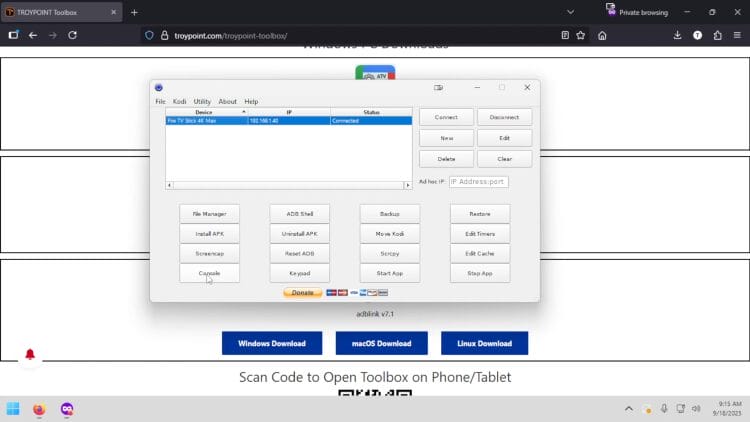Click the red notification bell icon
Viewport: 750px width, 422px height.
click(30, 355)
